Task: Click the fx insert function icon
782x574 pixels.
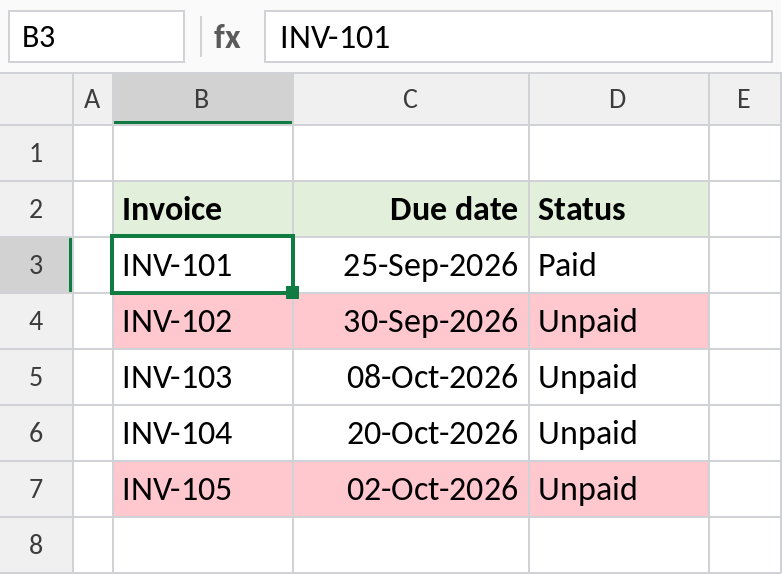Action: point(227,37)
